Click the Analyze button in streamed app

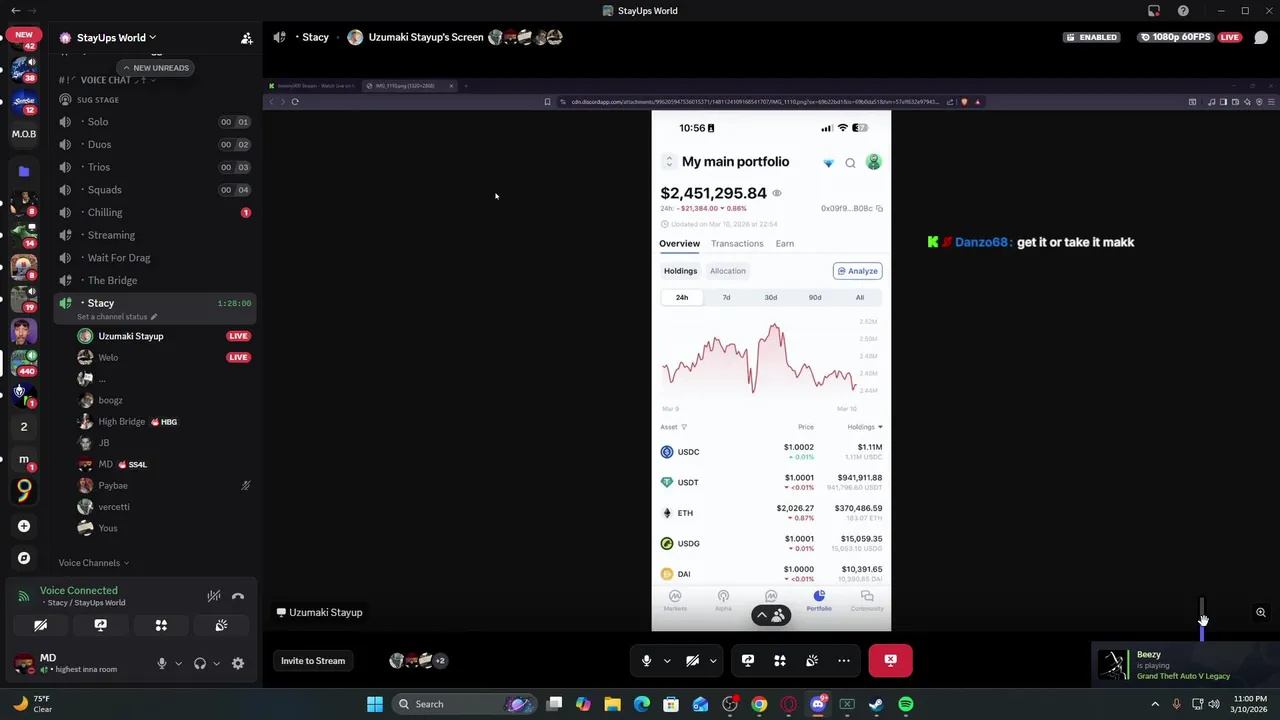pos(858,271)
